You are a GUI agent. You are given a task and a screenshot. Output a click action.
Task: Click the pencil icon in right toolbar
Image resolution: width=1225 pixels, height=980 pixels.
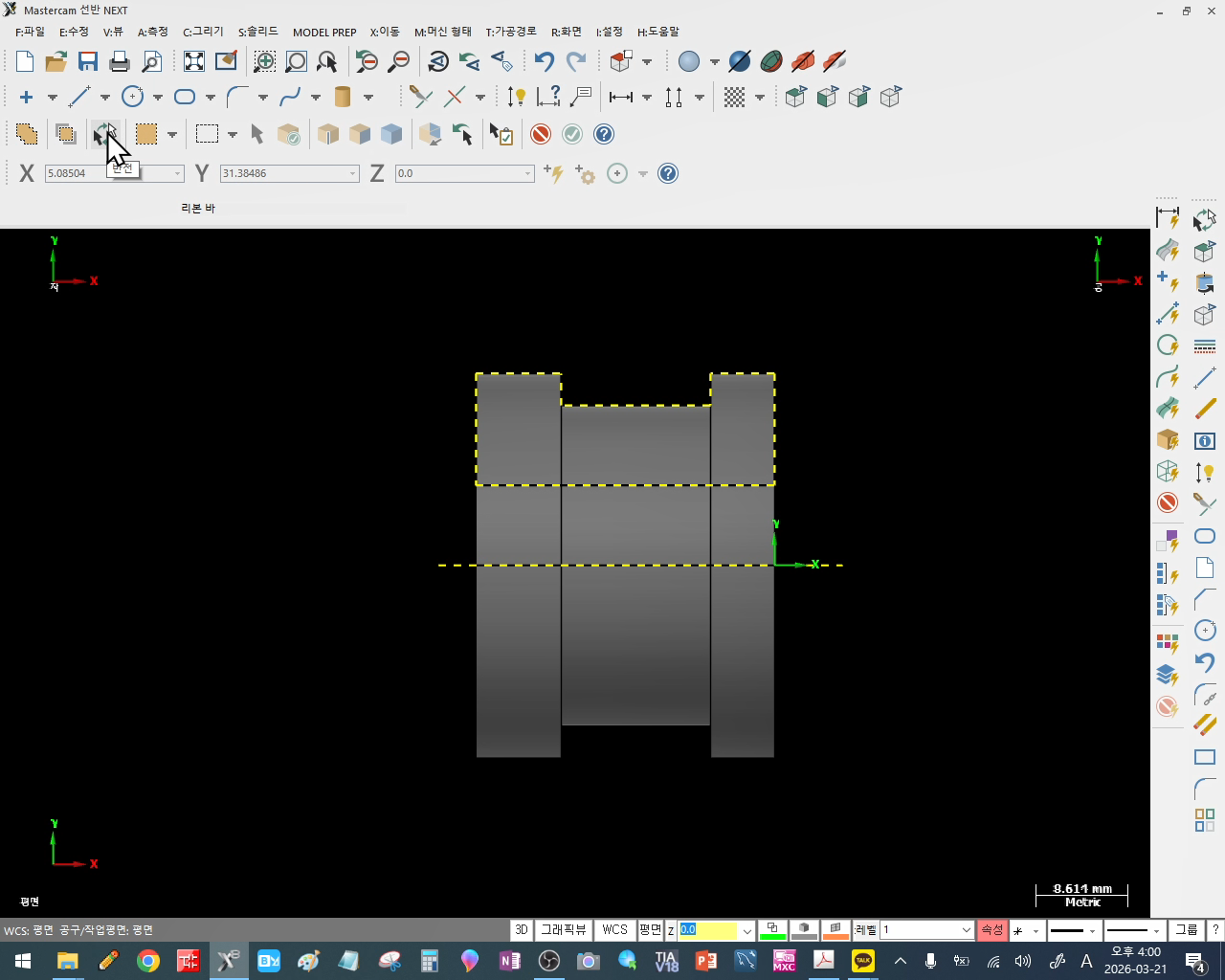(1205, 409)
